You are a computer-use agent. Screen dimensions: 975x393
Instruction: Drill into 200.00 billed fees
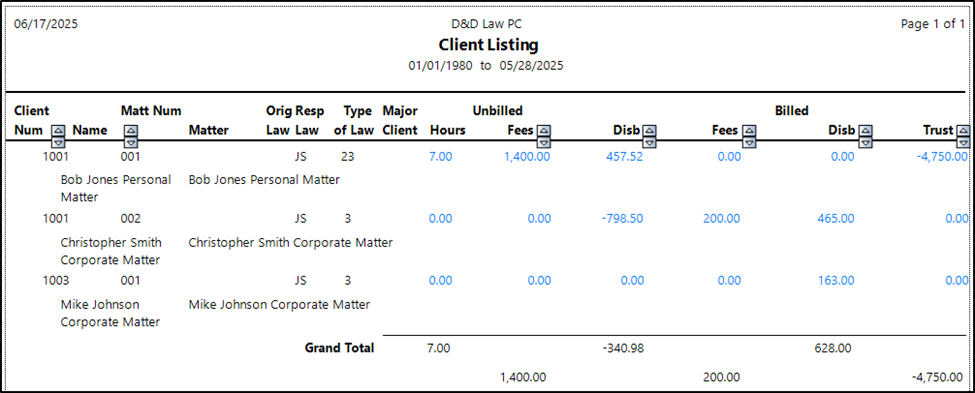722,219
